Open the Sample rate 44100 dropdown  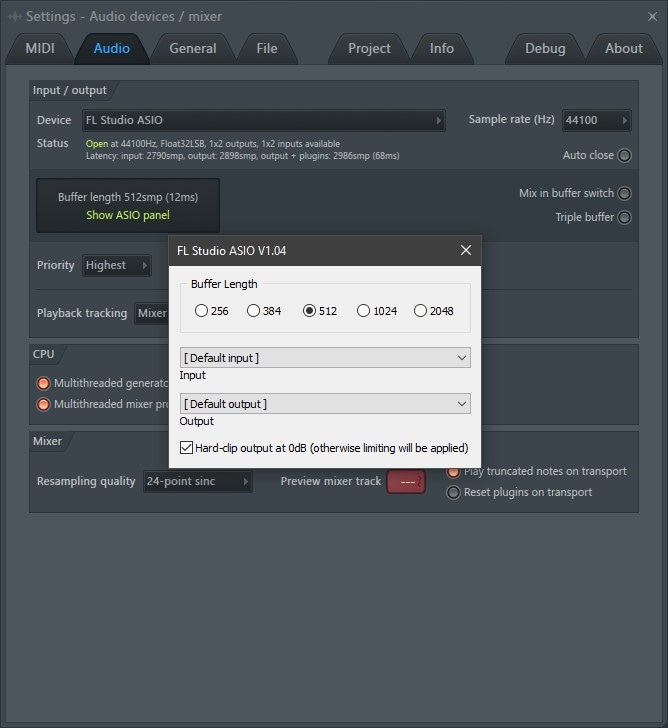click(597, 120)
